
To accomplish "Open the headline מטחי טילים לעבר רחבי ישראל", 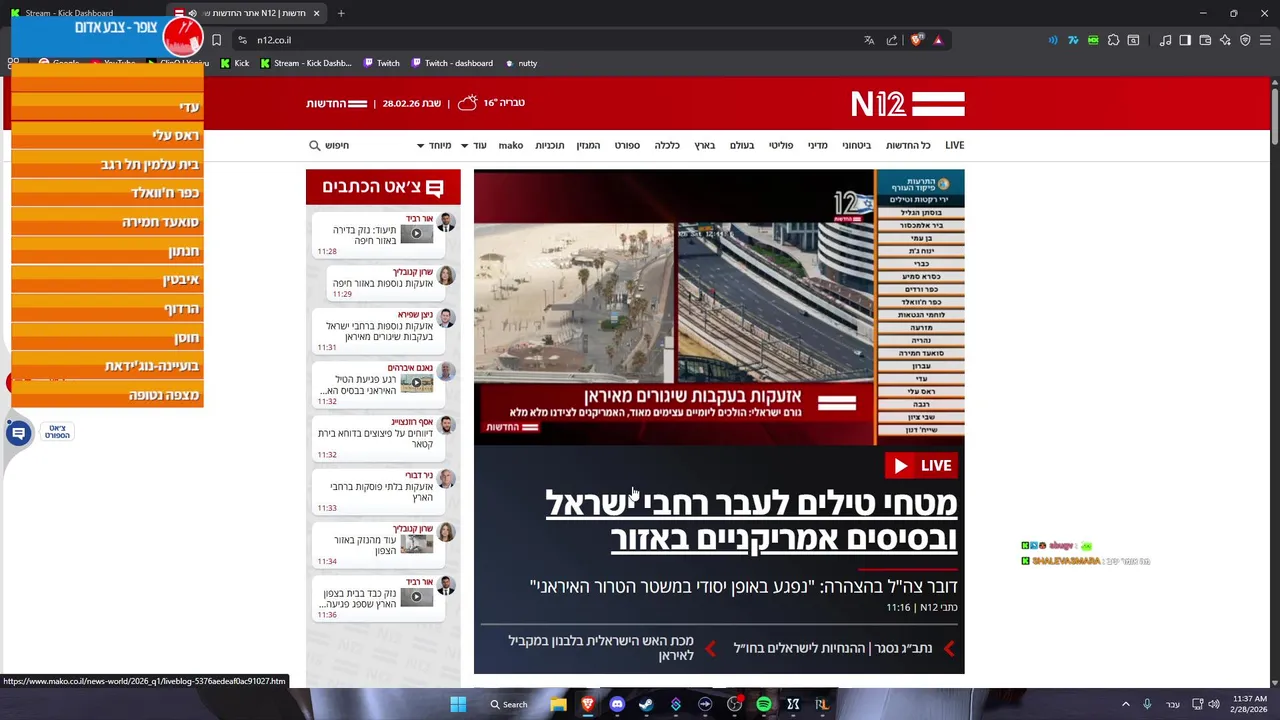I will [751, 520].
